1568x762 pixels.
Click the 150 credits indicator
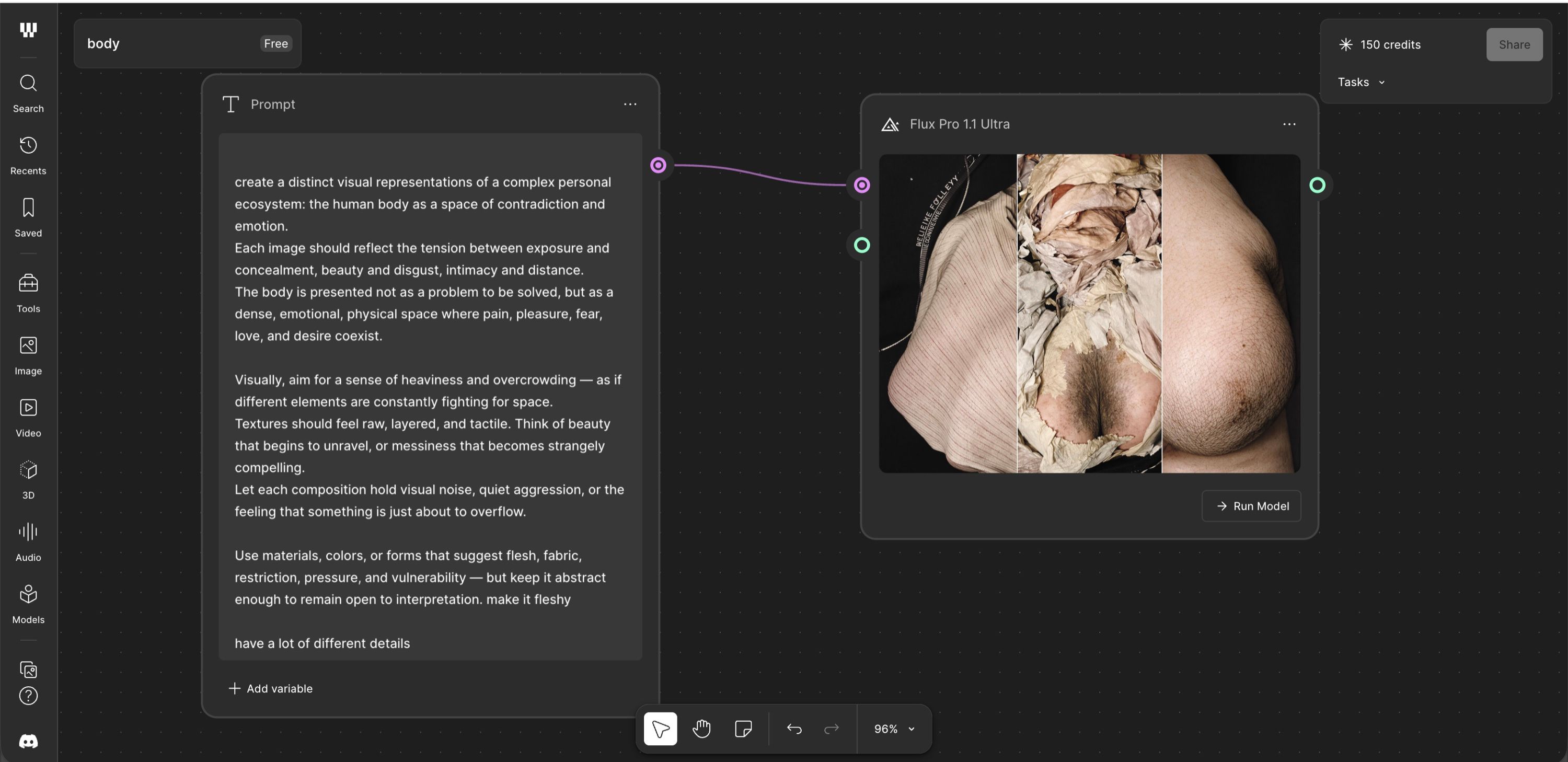[x=1380, y=44]
